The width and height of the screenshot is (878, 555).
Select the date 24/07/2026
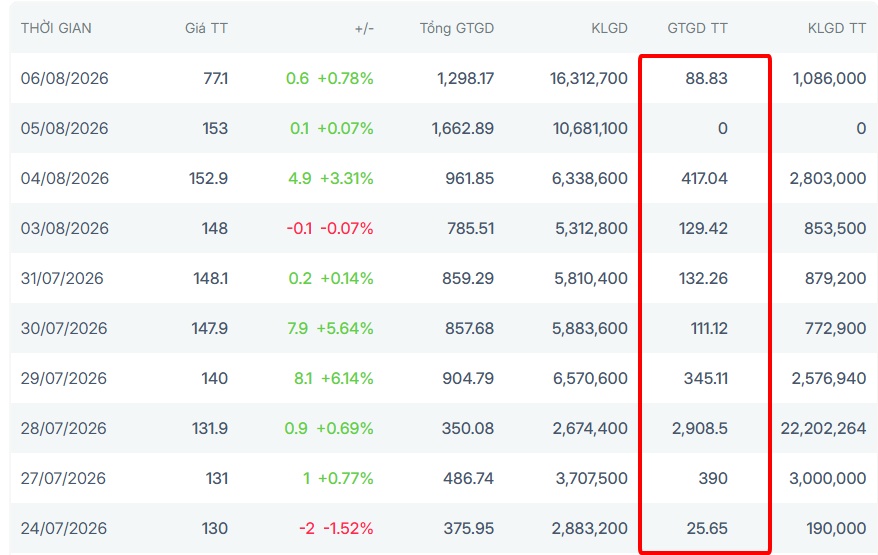[x=64, y=528]
